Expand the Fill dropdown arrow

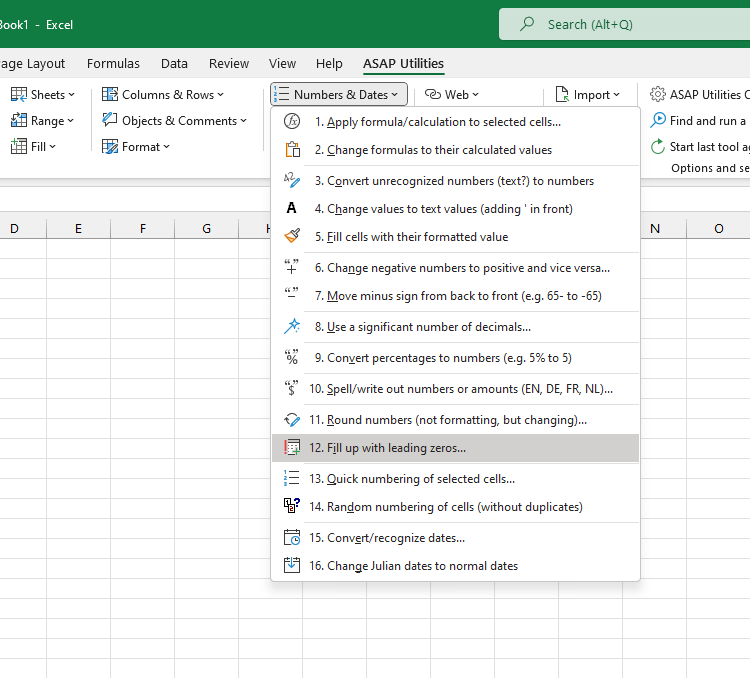click(x=52, y=146)
